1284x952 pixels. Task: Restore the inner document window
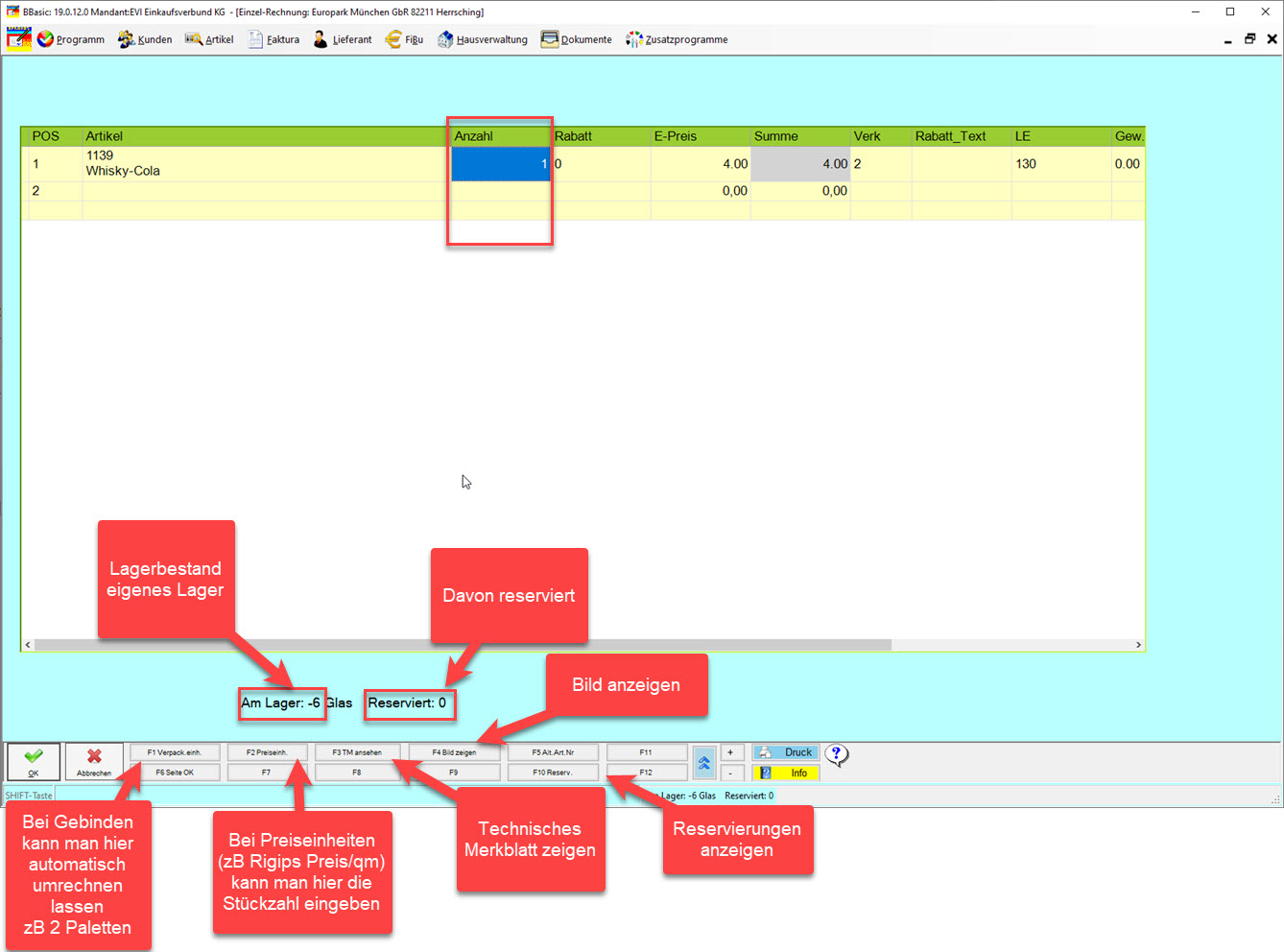1249,39
